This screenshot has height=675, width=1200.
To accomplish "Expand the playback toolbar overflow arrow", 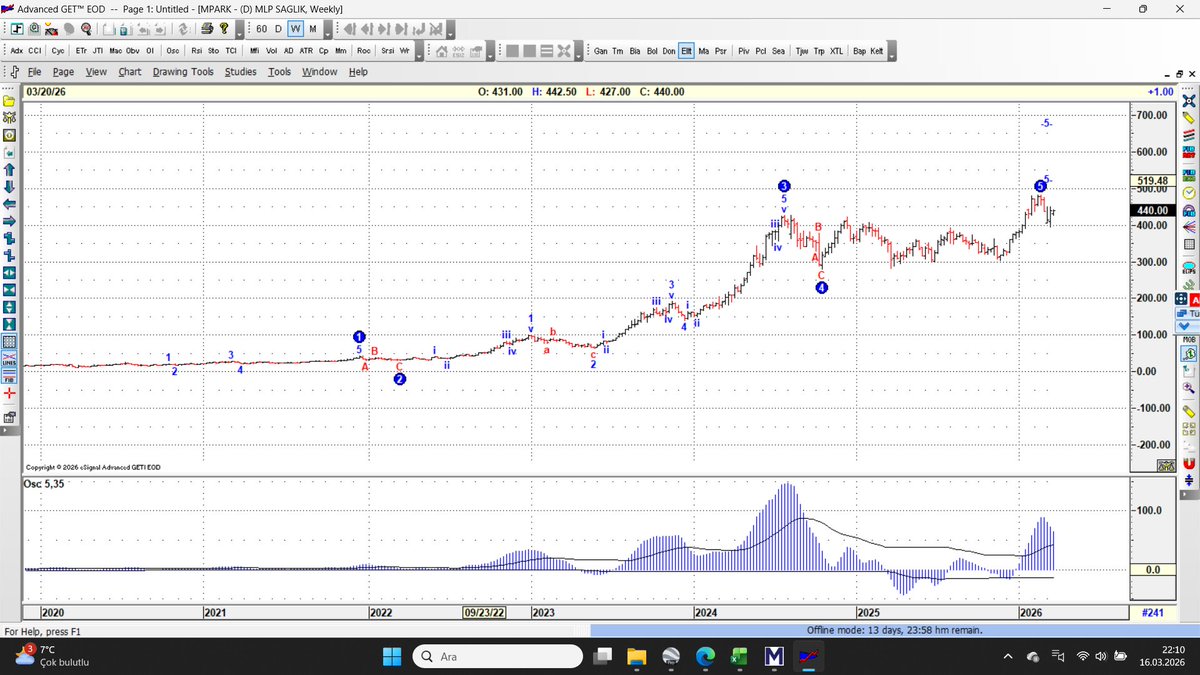I will 450,30.
